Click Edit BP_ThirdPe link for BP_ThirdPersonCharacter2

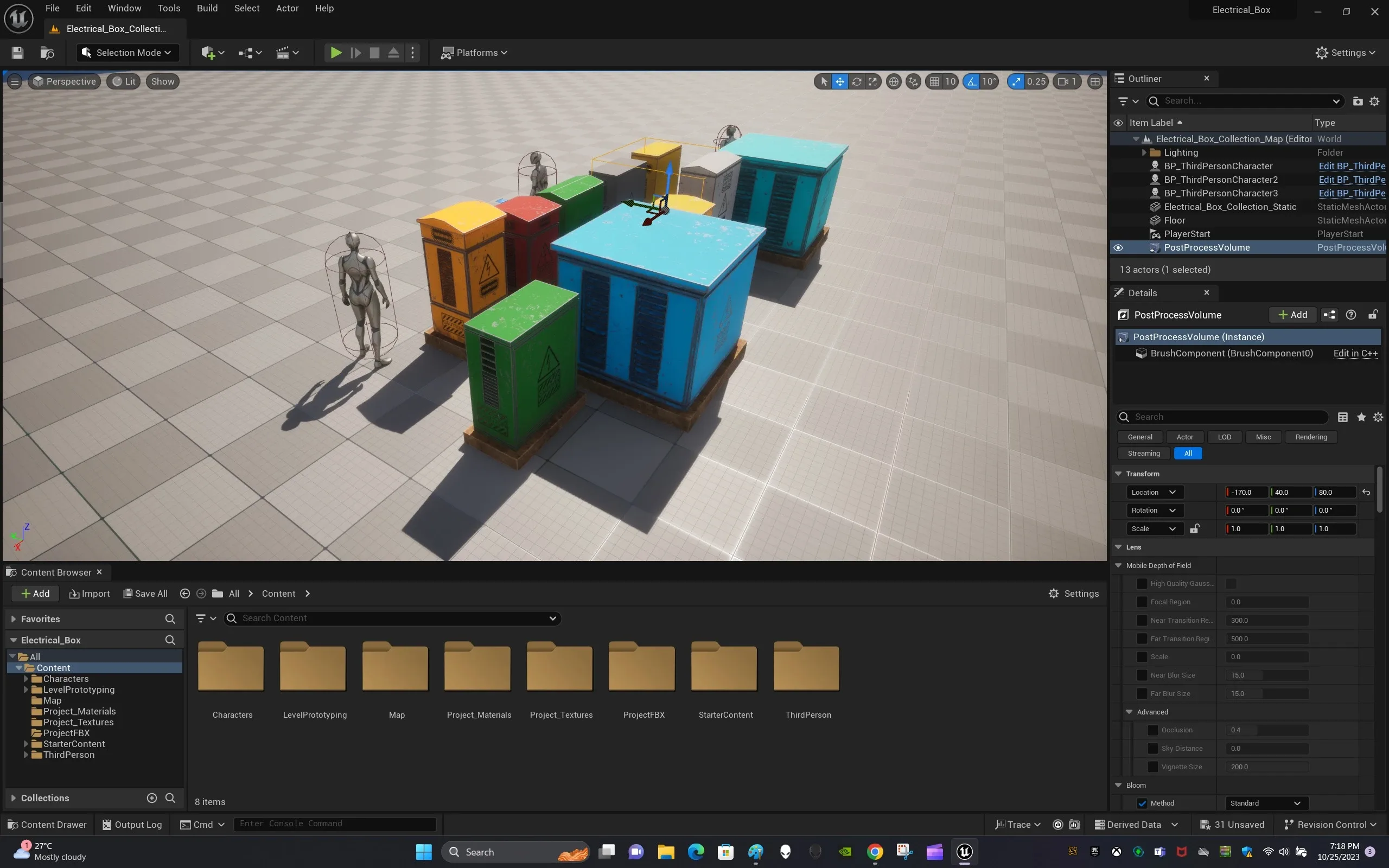tap(1352, 180)
